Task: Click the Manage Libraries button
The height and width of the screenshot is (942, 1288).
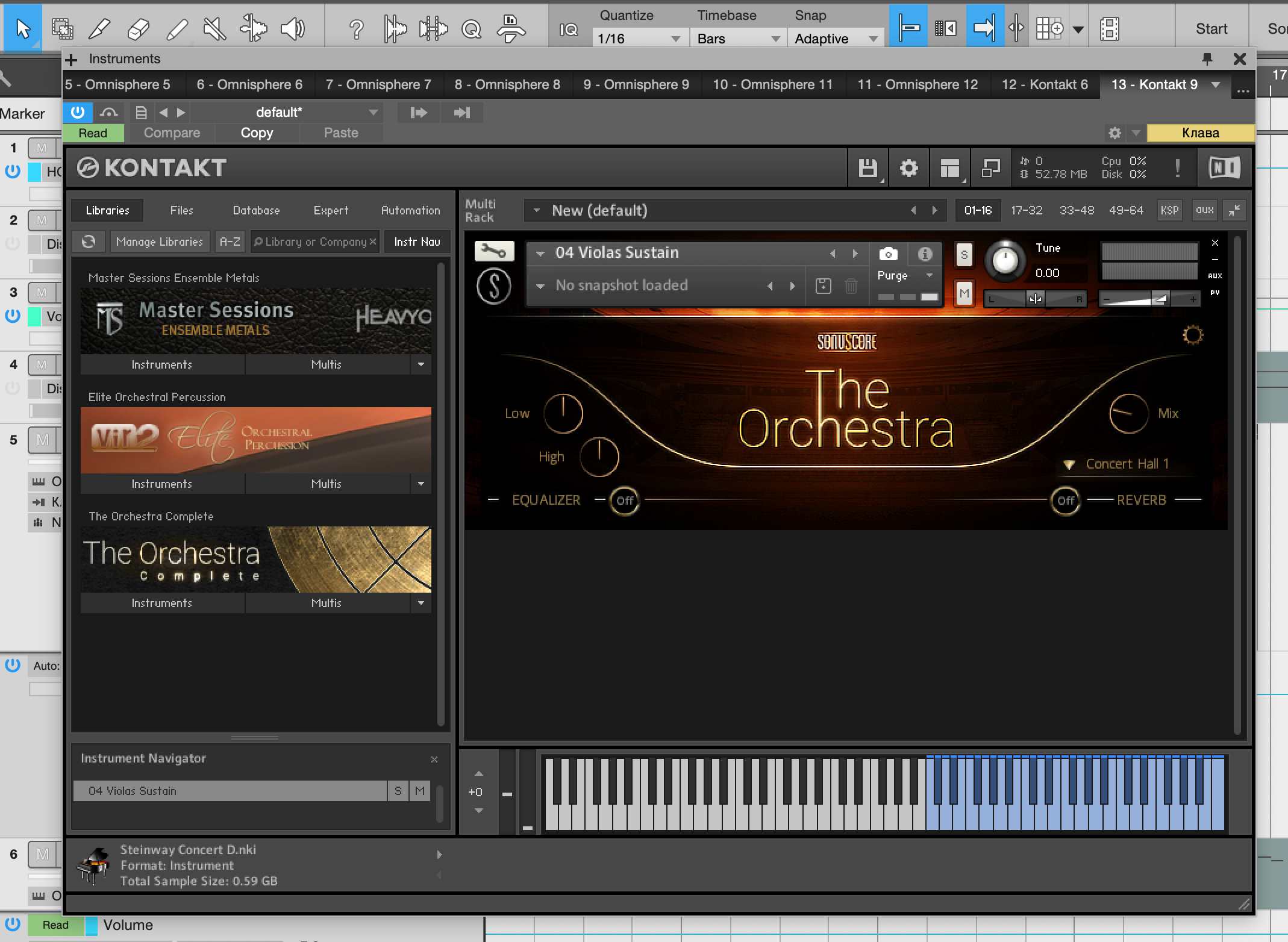Action: [x=159, y=242]
